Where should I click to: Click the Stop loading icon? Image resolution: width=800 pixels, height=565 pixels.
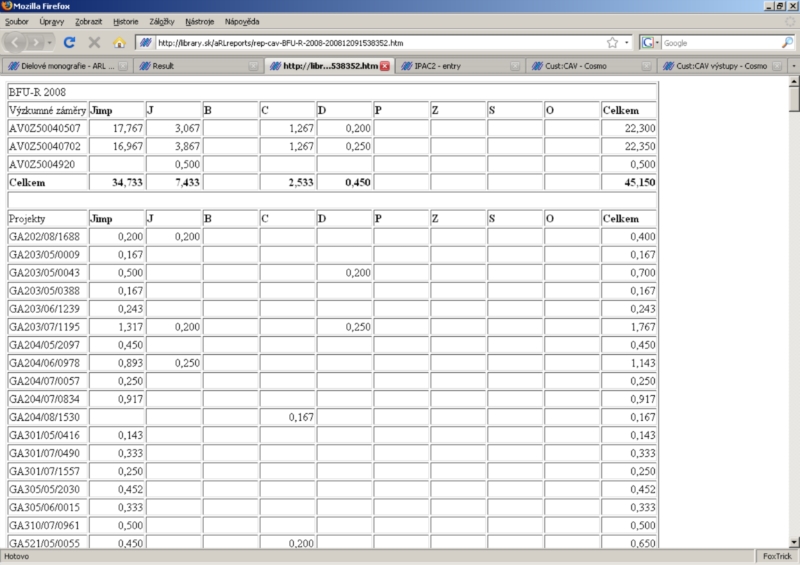pyautogui.click(x=94, y=43)
